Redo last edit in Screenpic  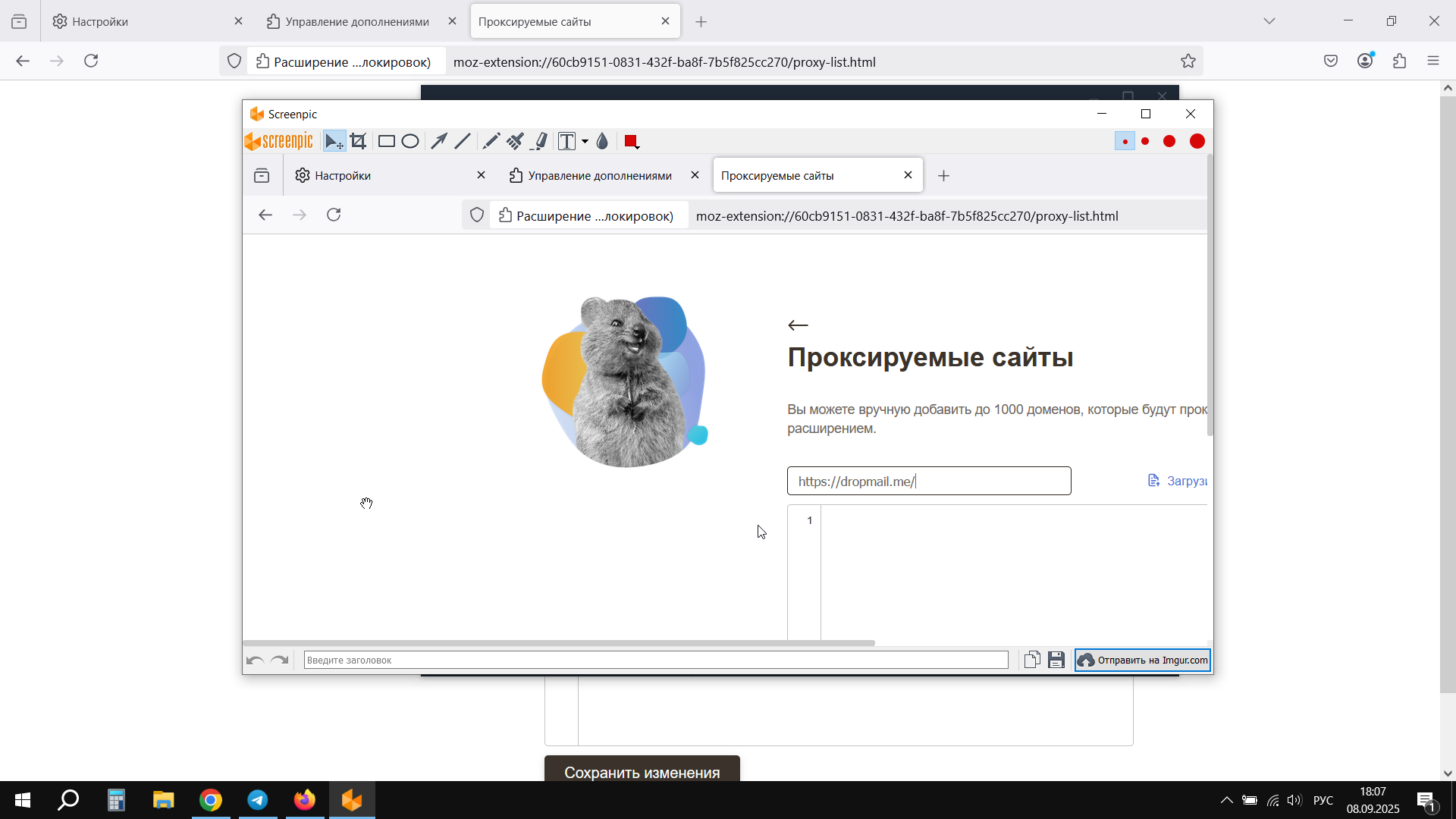pos(280,661)
